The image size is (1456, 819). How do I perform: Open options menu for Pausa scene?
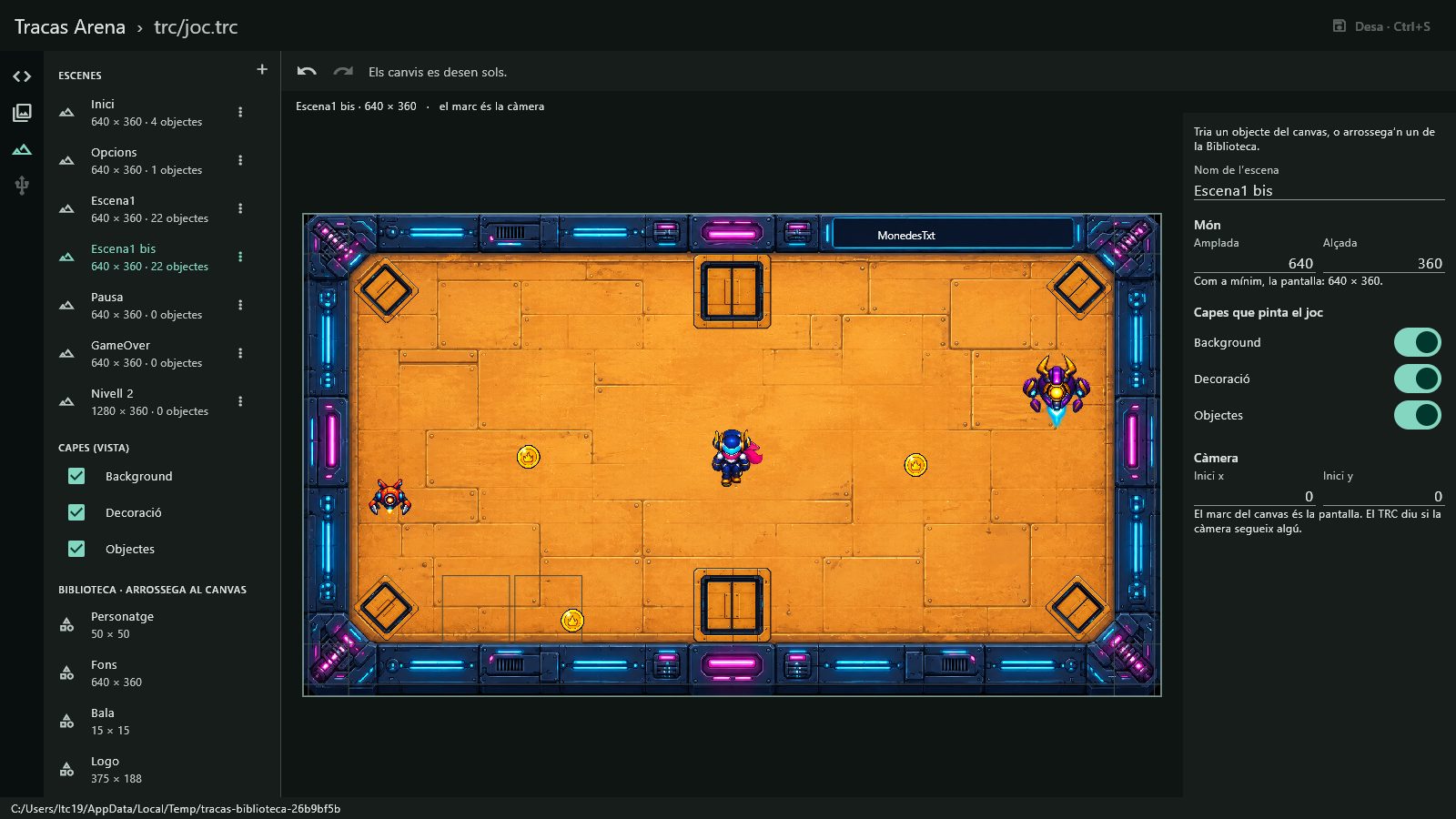[240, 305]
